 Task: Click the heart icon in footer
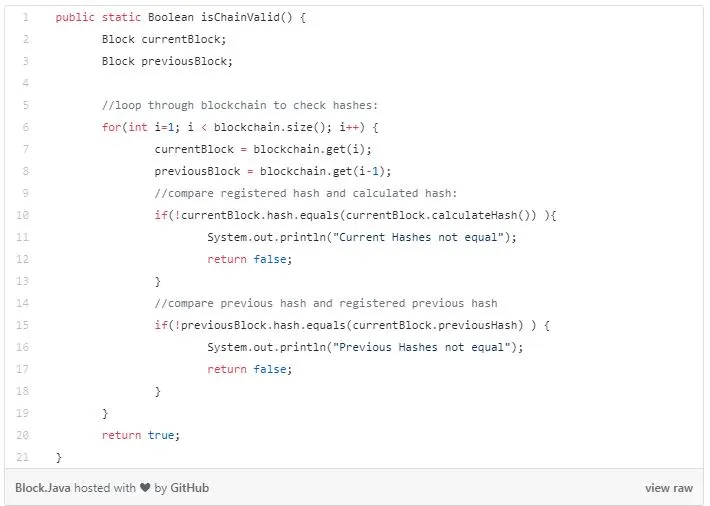click(x=145, y=488)
